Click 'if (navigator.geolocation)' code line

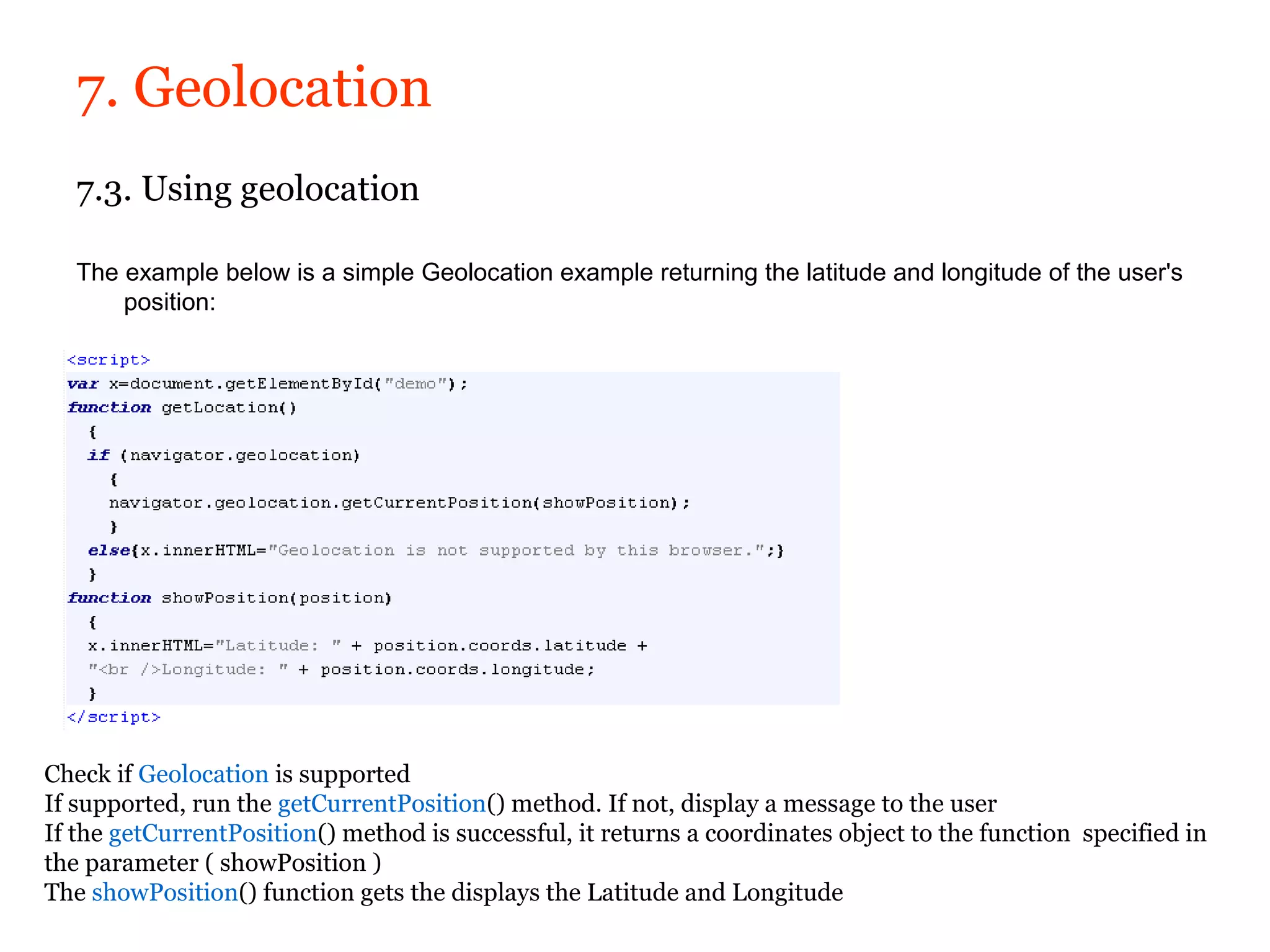point(223,456)
